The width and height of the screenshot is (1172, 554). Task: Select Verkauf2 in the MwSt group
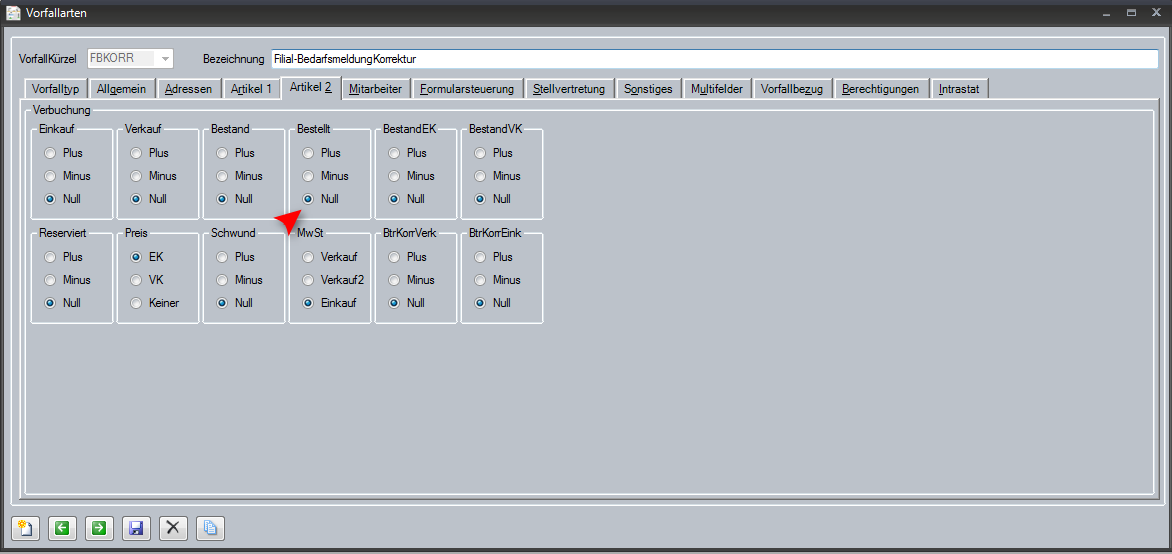pos(309,280)
